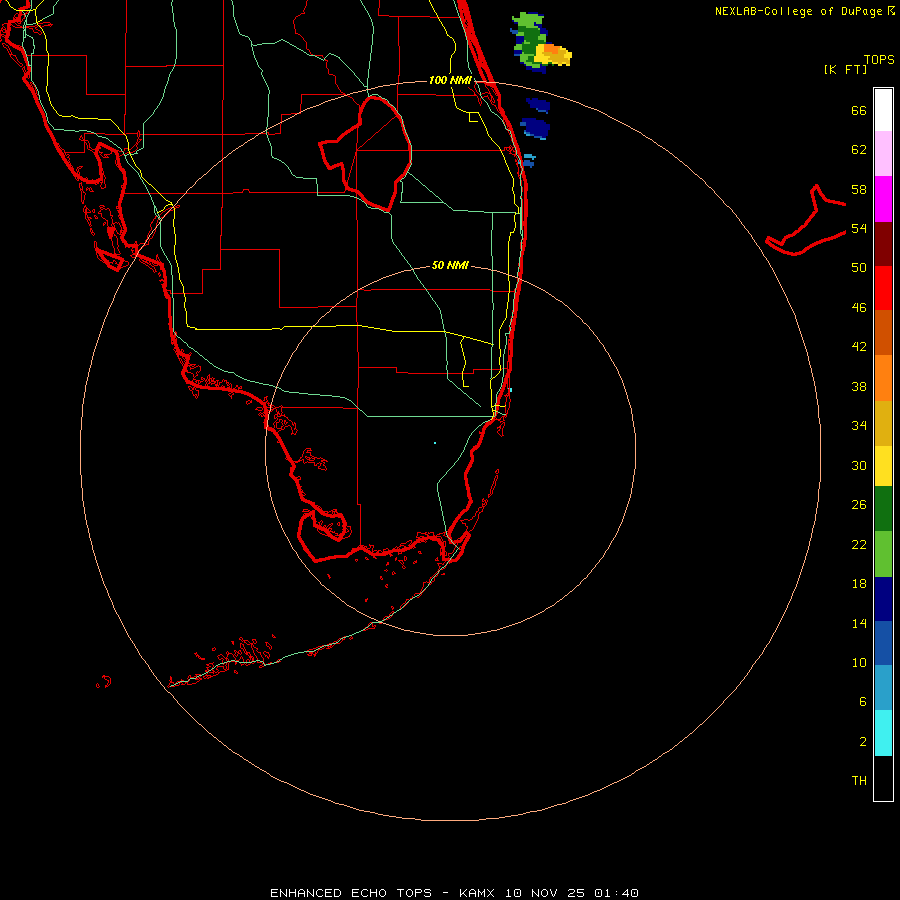Screen dimensions: 900x900
Task: Click the 46 legend value
Action: coord(859,308)
